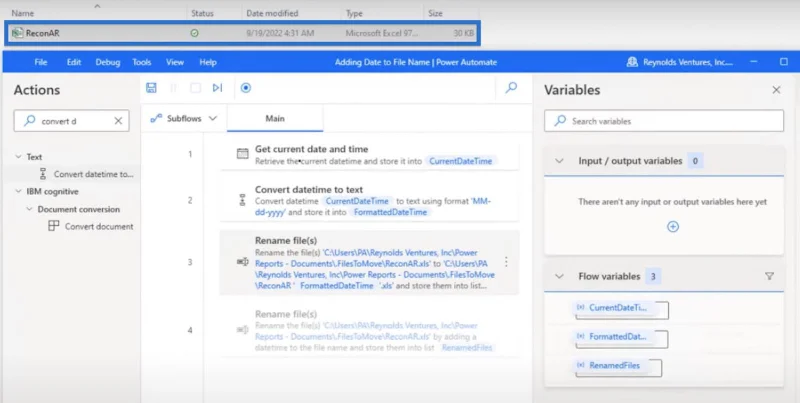Filter the flow variables with the funnel icon
The image size is (800, 403).
click(x=769, y=276)
